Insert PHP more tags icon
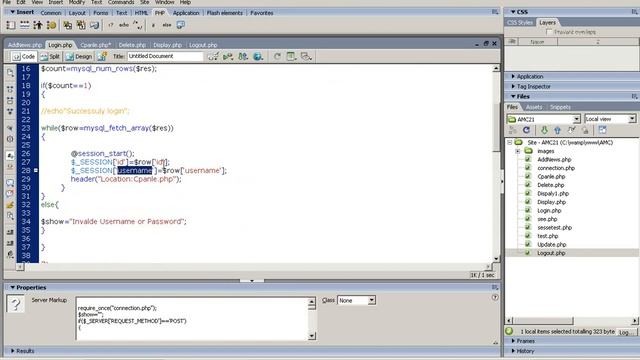The height and width of the screenshot is (360, 640). point(180,25)
